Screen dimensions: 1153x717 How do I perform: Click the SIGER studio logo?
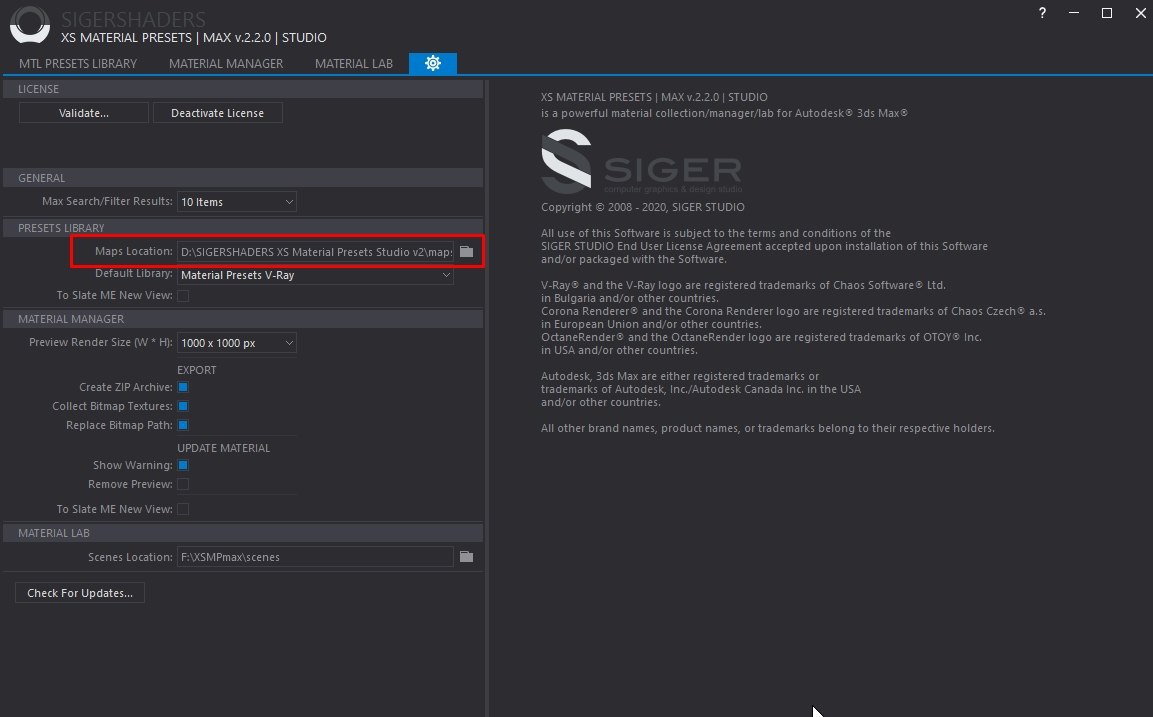[641, 162]
